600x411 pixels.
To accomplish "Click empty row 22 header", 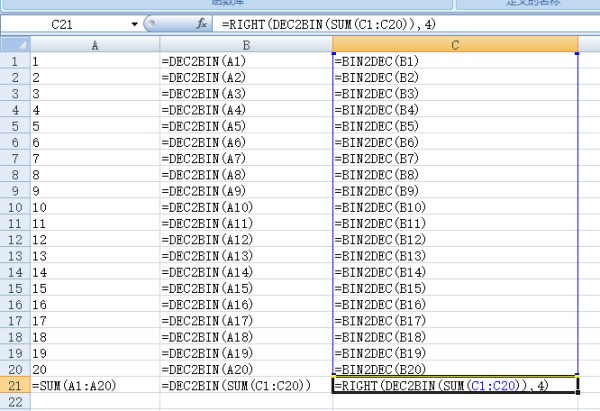I will (x=14, y=401).
